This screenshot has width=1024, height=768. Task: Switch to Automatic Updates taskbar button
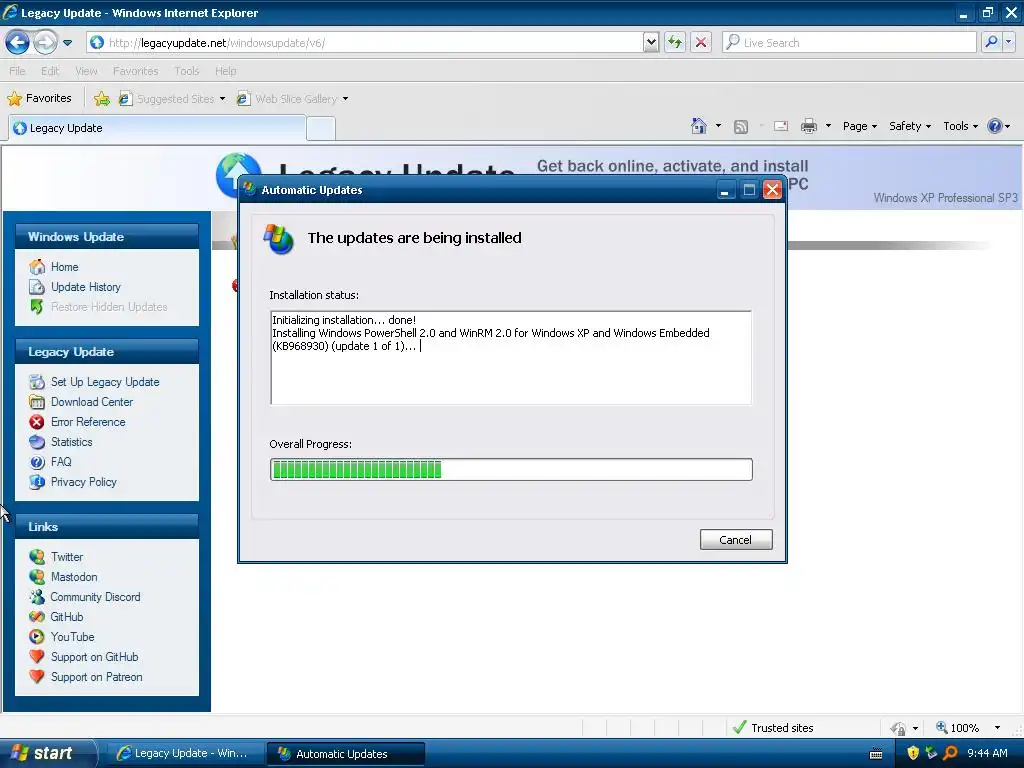point(346,754)
